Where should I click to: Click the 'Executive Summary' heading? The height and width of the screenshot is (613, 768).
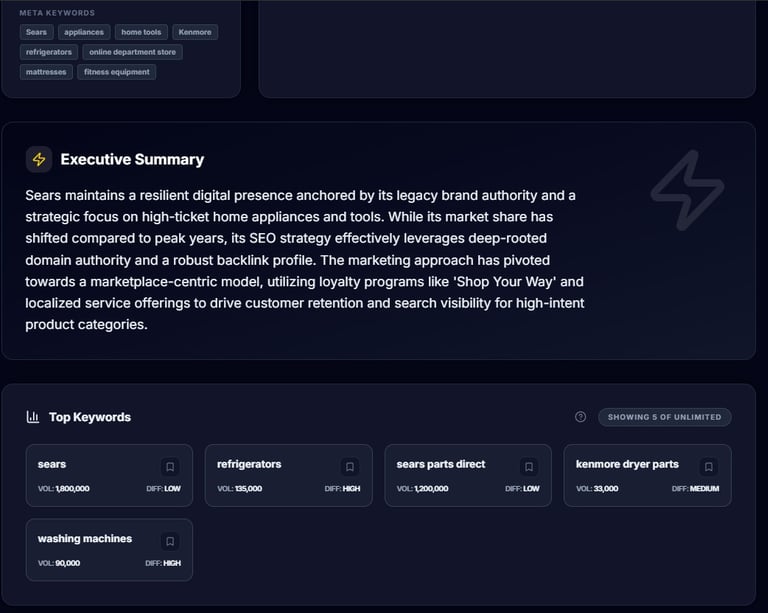[132, 160]
